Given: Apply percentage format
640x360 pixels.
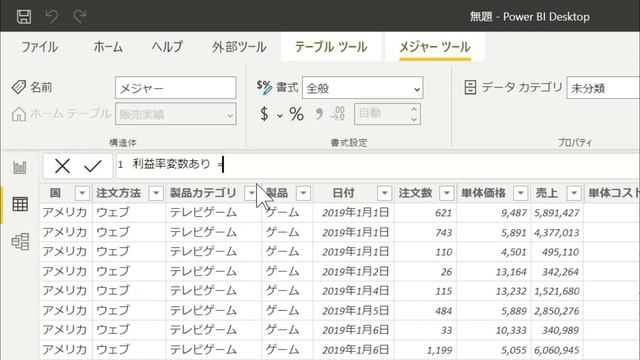Looking at the screenshot, I should [x=296, y=114].
